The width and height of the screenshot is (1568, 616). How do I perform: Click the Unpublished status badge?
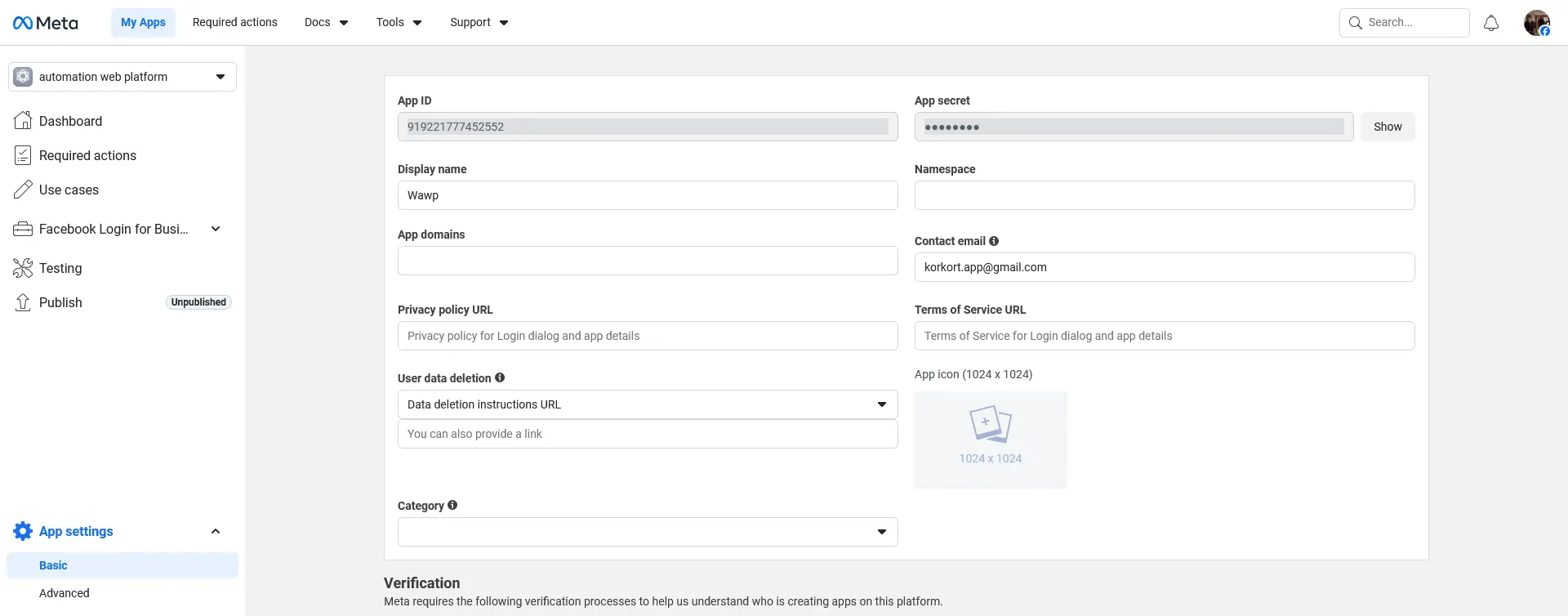click(x=198, y=302)
